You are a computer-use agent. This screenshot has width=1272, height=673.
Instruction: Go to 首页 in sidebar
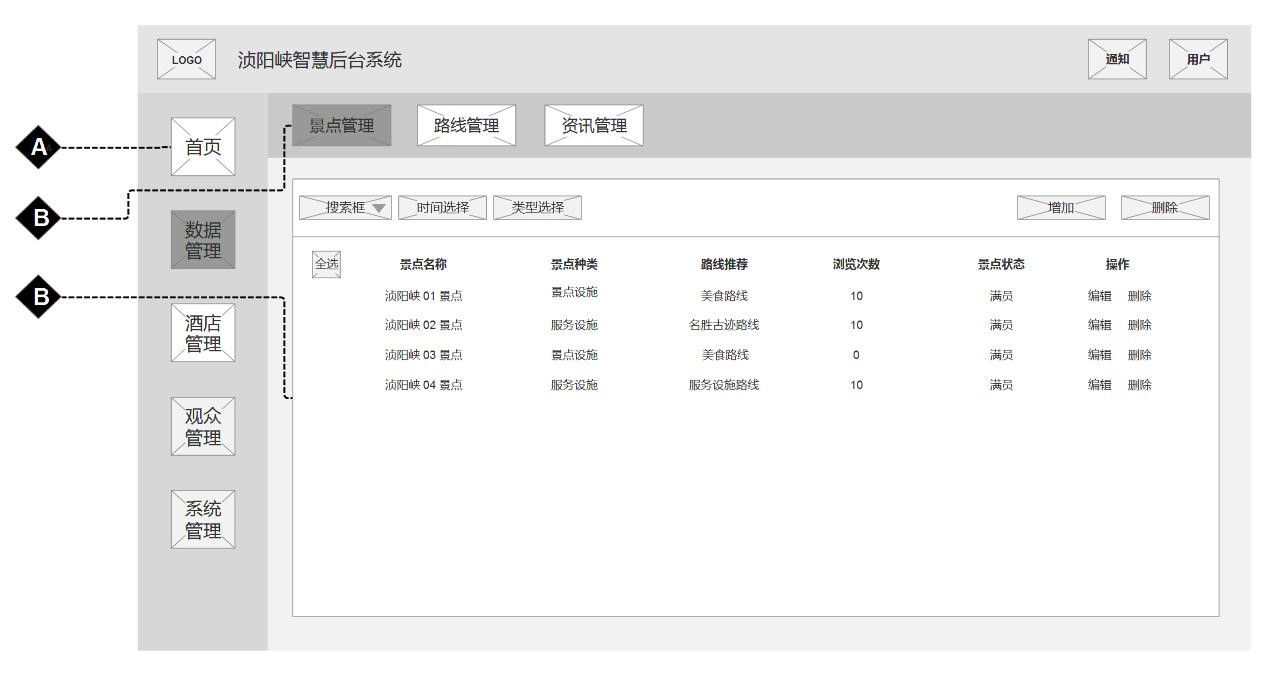click(203, 147)
